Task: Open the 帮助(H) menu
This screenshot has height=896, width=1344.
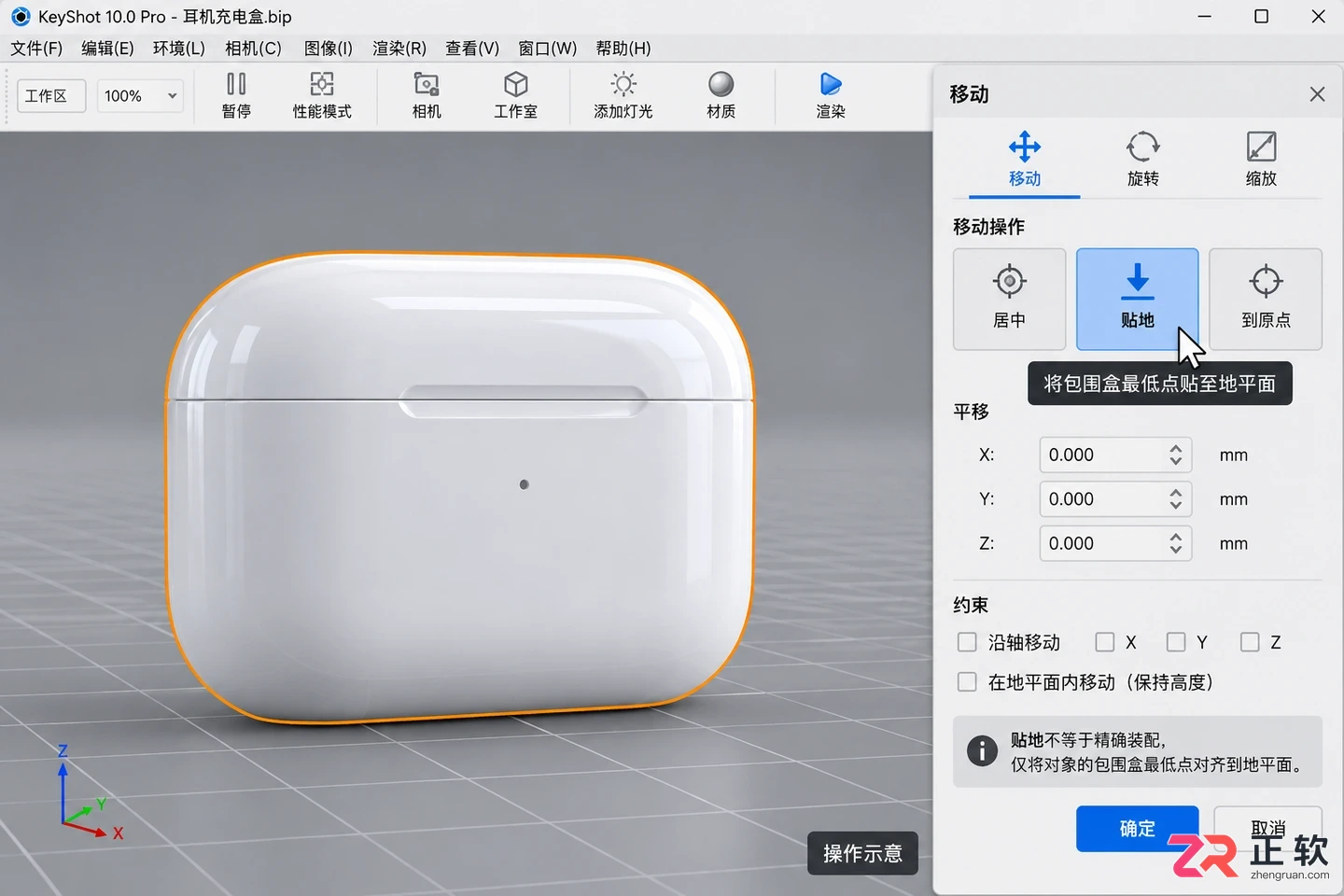Action: [x=623, y=49]
